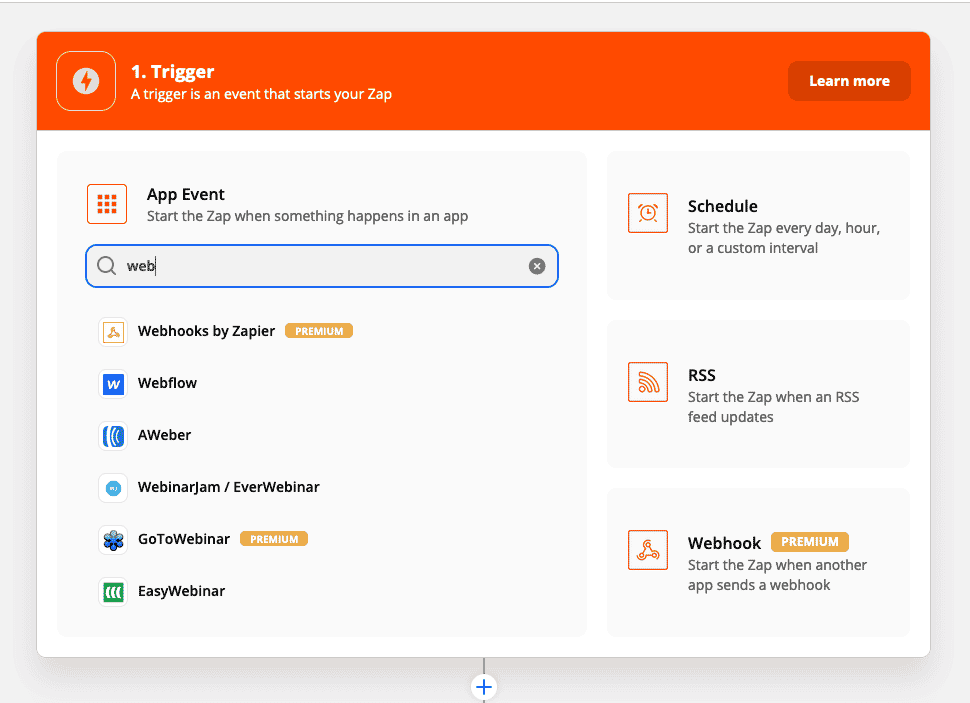Viewport: 970px width, 703px height.
Task: Select the Webhook trigger card title
Action: [724, 543]
